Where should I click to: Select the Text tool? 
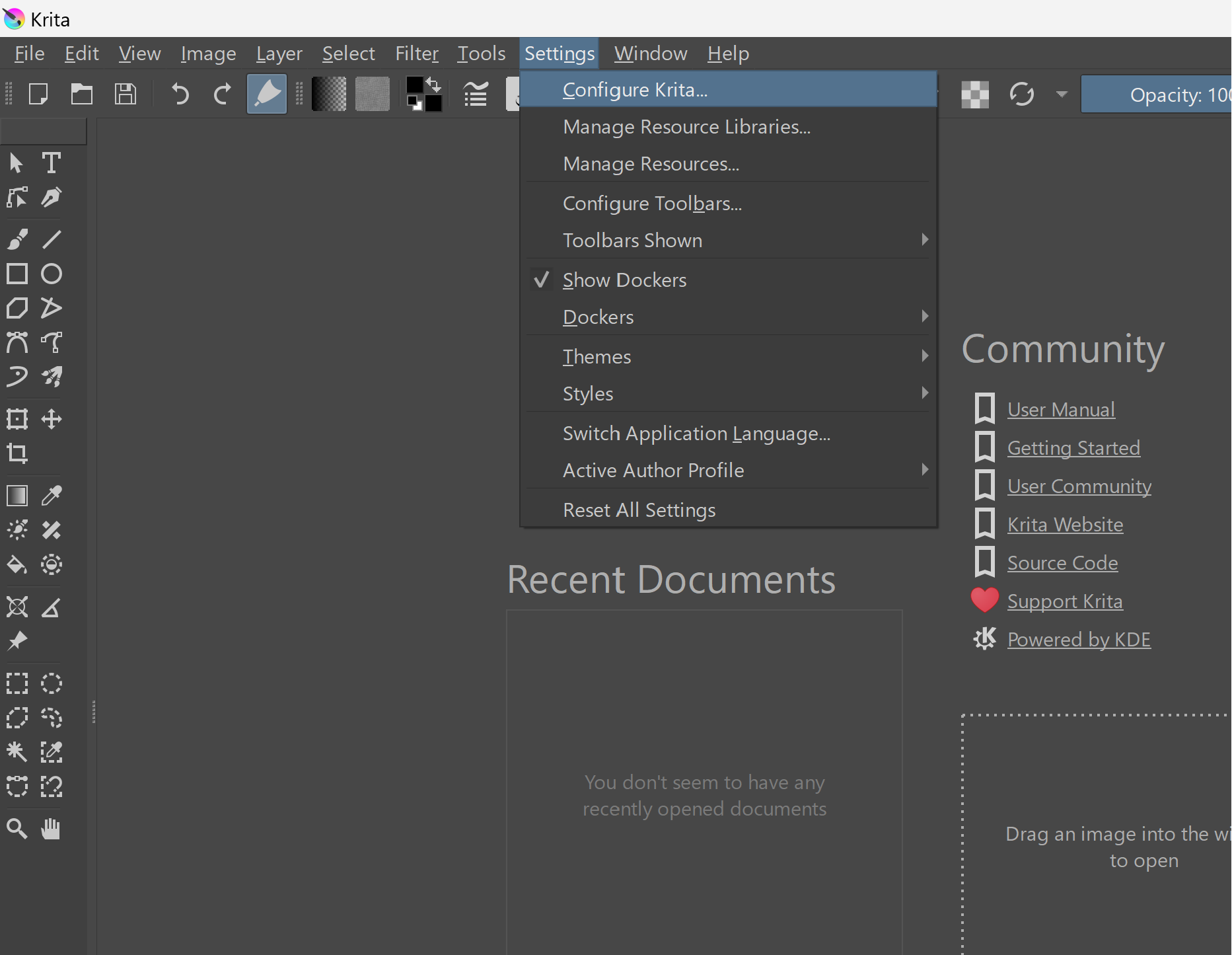(x=52, y=163)
